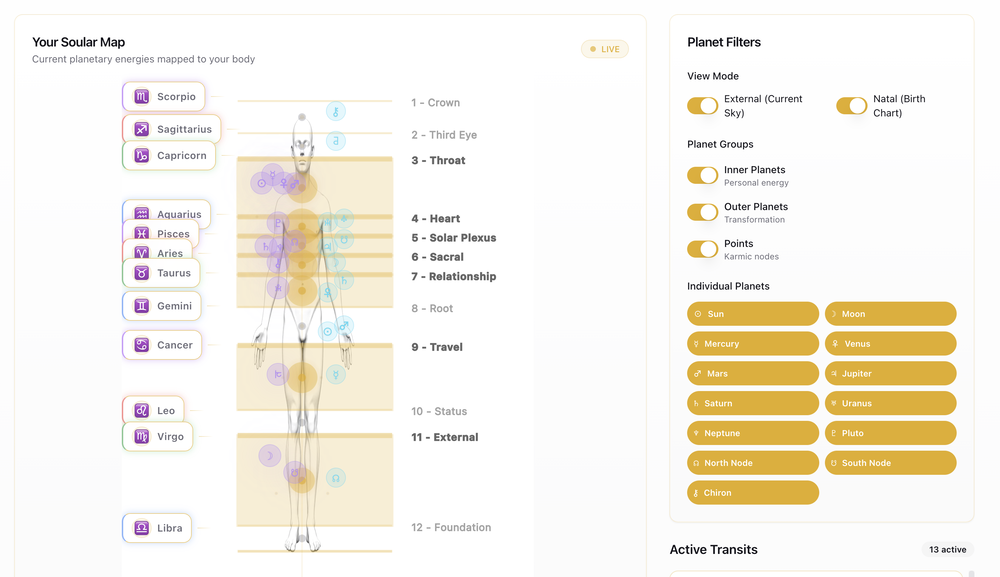Select the Mars planet icon
This screenshot has width=1000, height=577.
(696, 373)
